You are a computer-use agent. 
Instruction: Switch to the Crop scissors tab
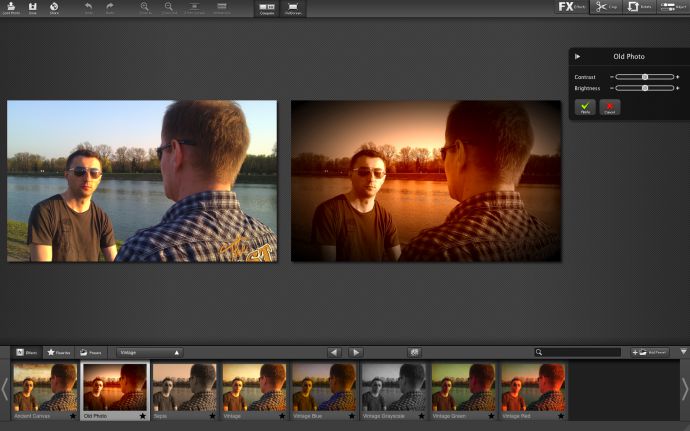pyautogui.click(x=606, y=7)
